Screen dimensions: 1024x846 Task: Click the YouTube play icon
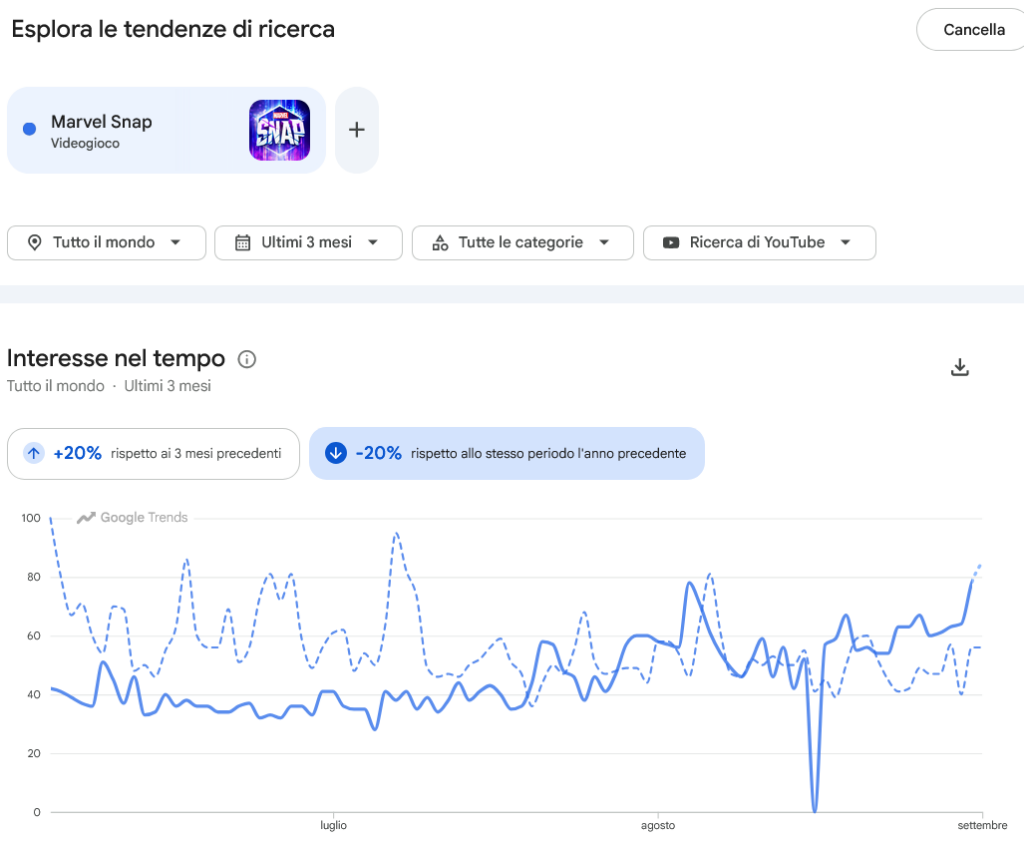[671, 242]
